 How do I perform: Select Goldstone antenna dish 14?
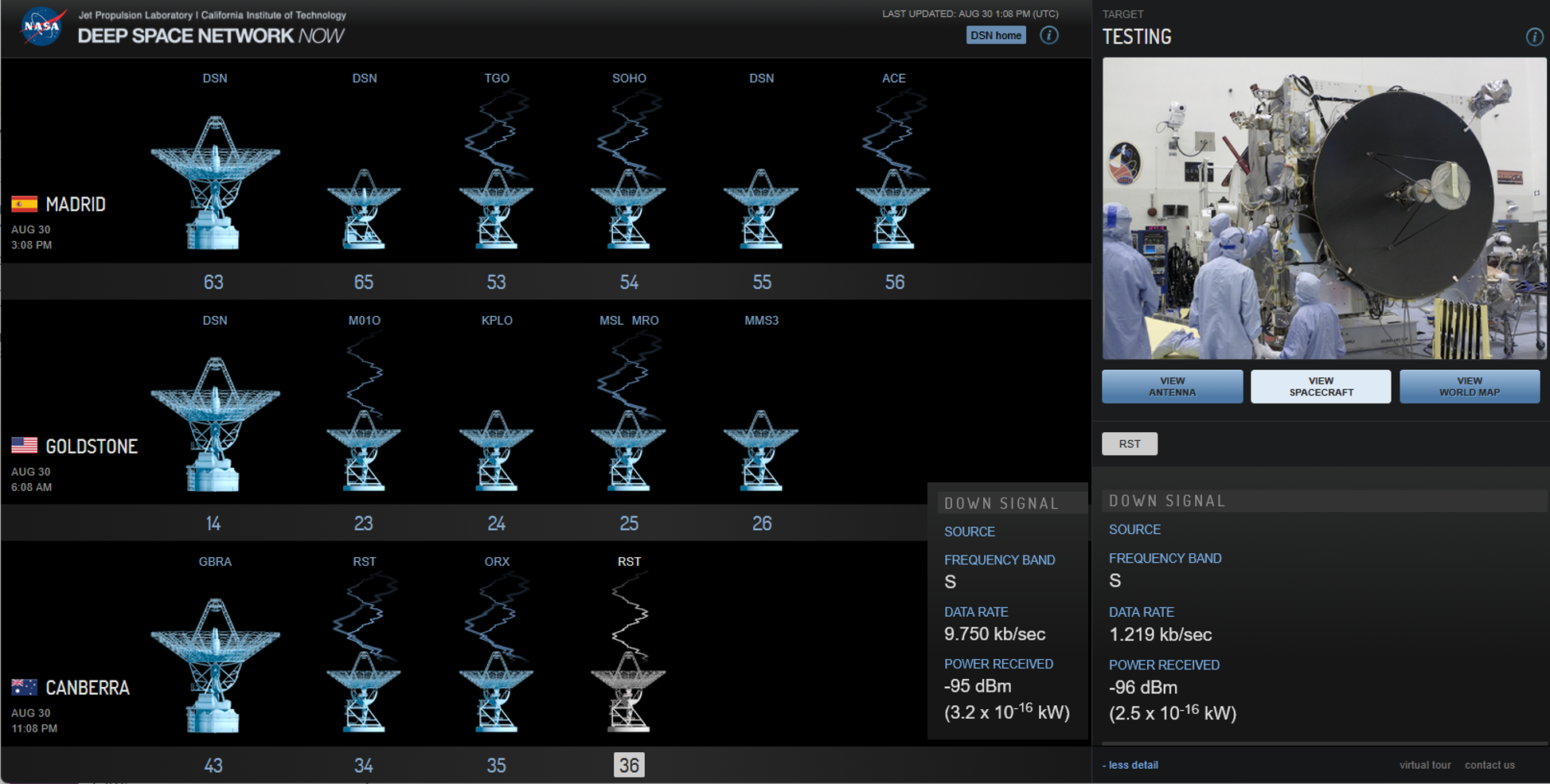pyautogui.click(x=215, y=424)
